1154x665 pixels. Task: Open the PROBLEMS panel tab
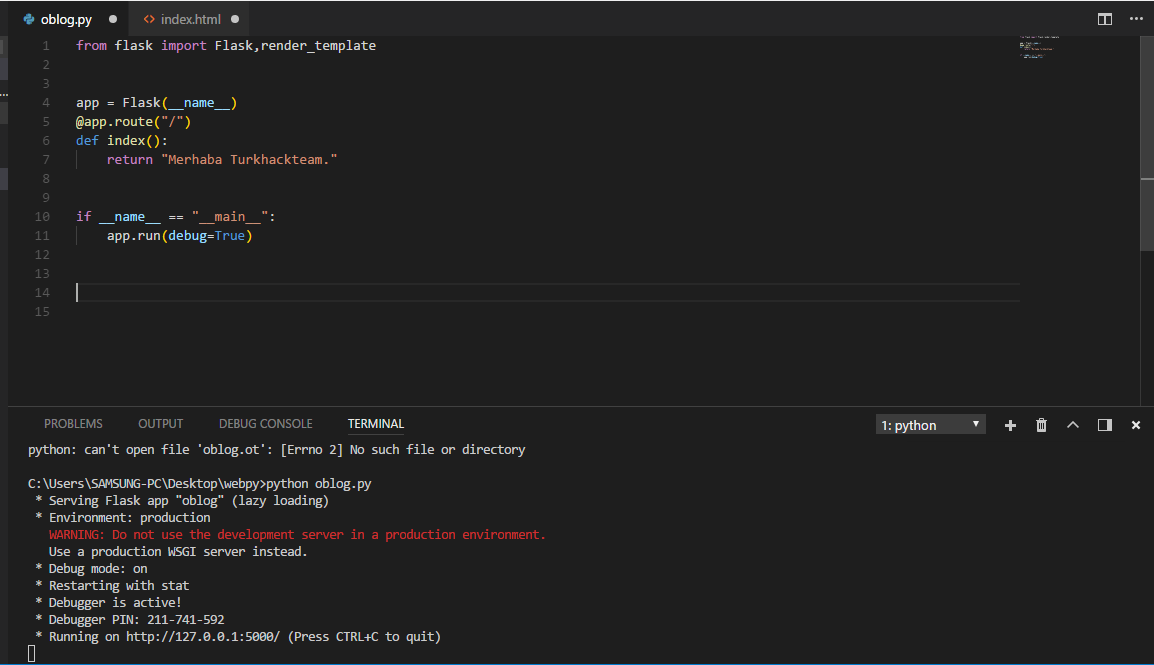[73, 424]
